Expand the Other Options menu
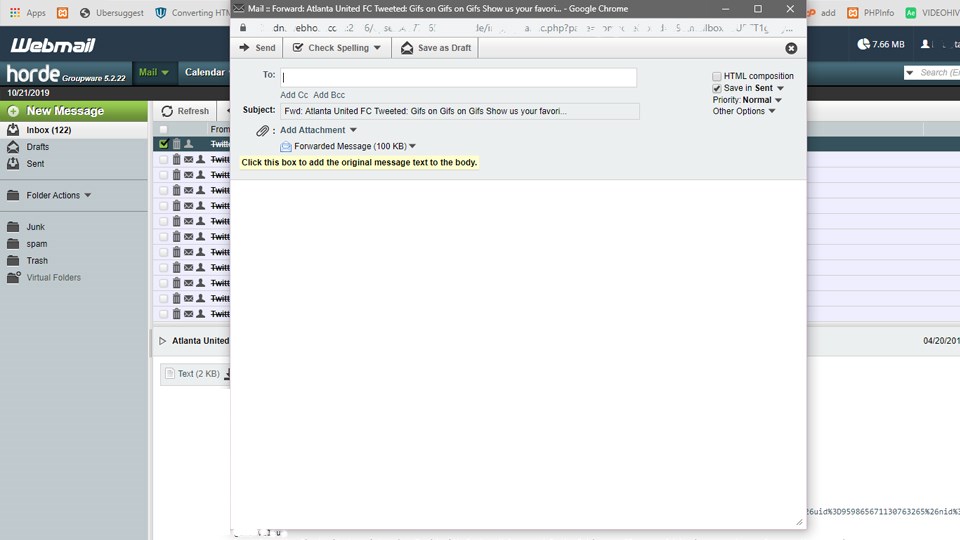This screenshot has height=540, width=960. click(x=772, y=112)
